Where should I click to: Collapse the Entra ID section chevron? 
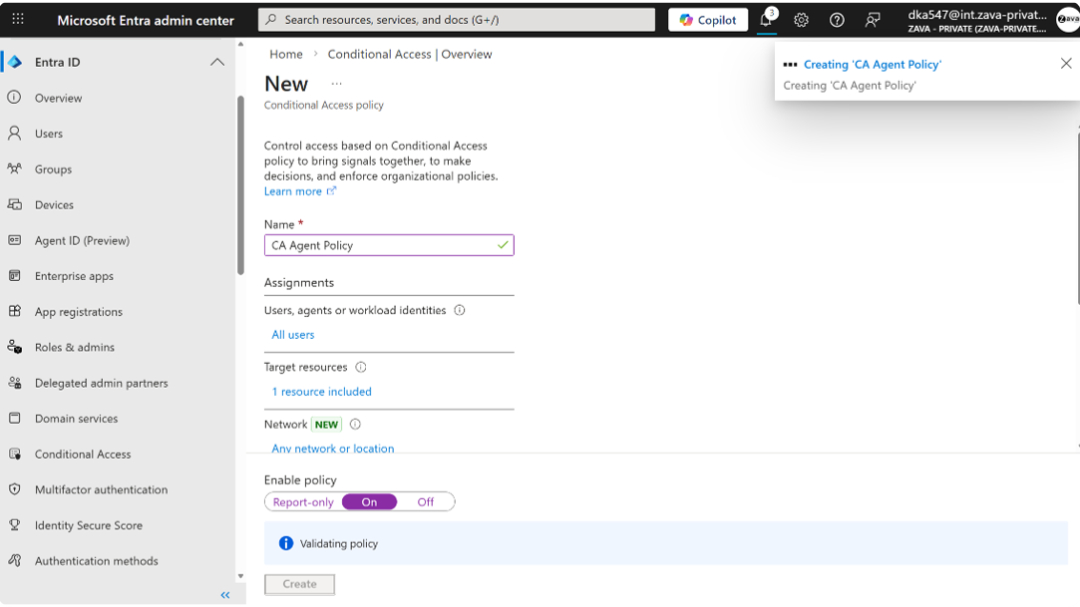[x=217, y=62]
